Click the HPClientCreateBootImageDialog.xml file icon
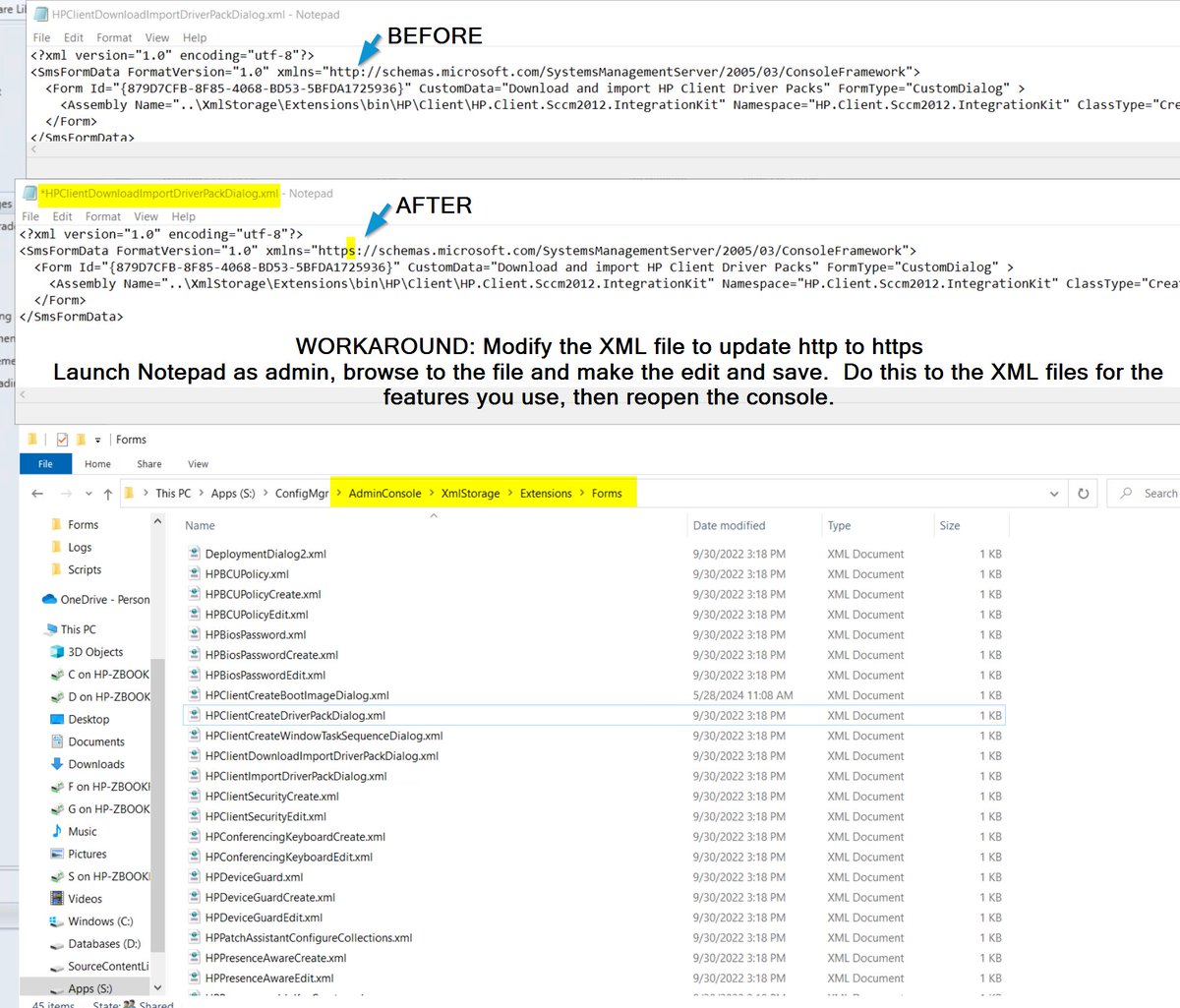Viewport: 1180px width, 1008px height. coord(194,695)
